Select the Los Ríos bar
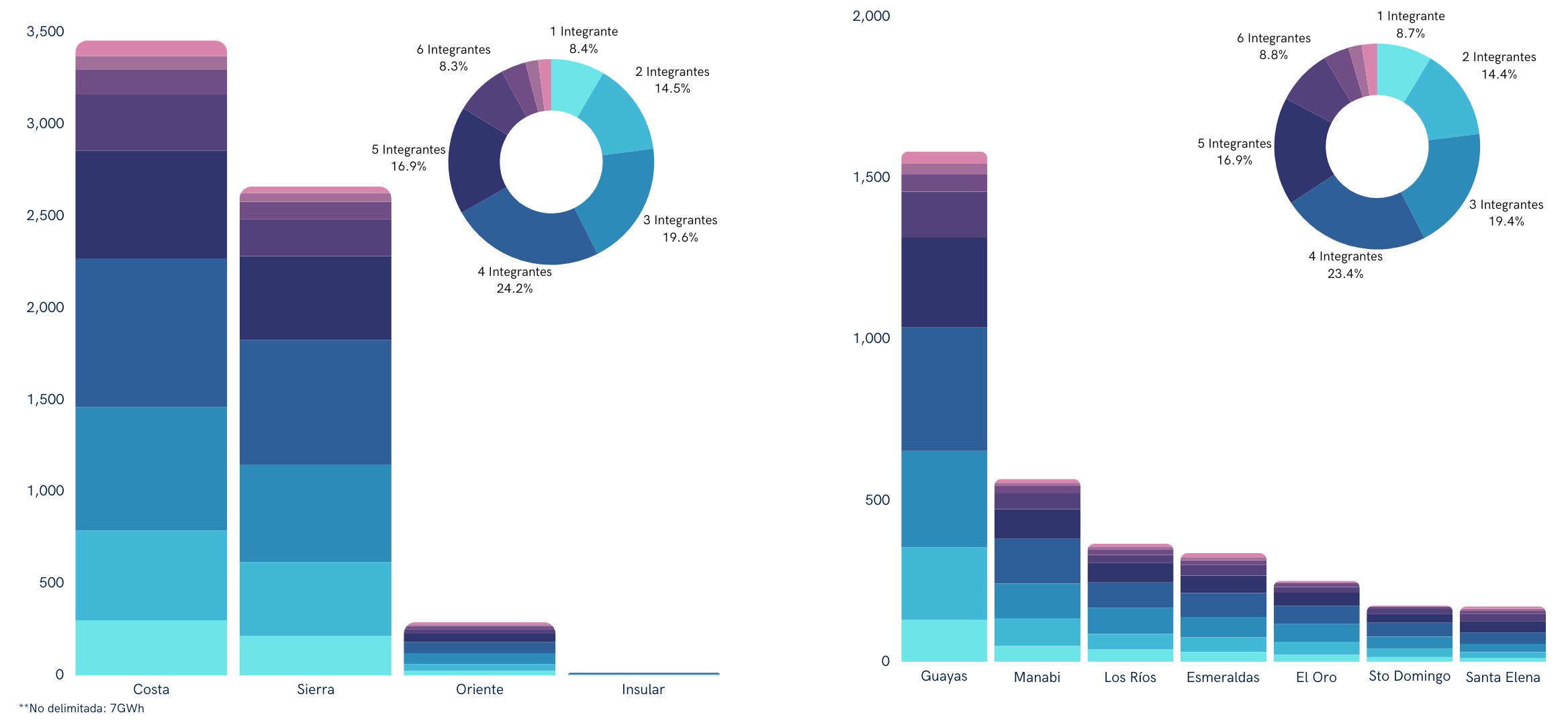Image resolution: width=1568 pixels, height=725 pixels. click(x=1129, y=604)
